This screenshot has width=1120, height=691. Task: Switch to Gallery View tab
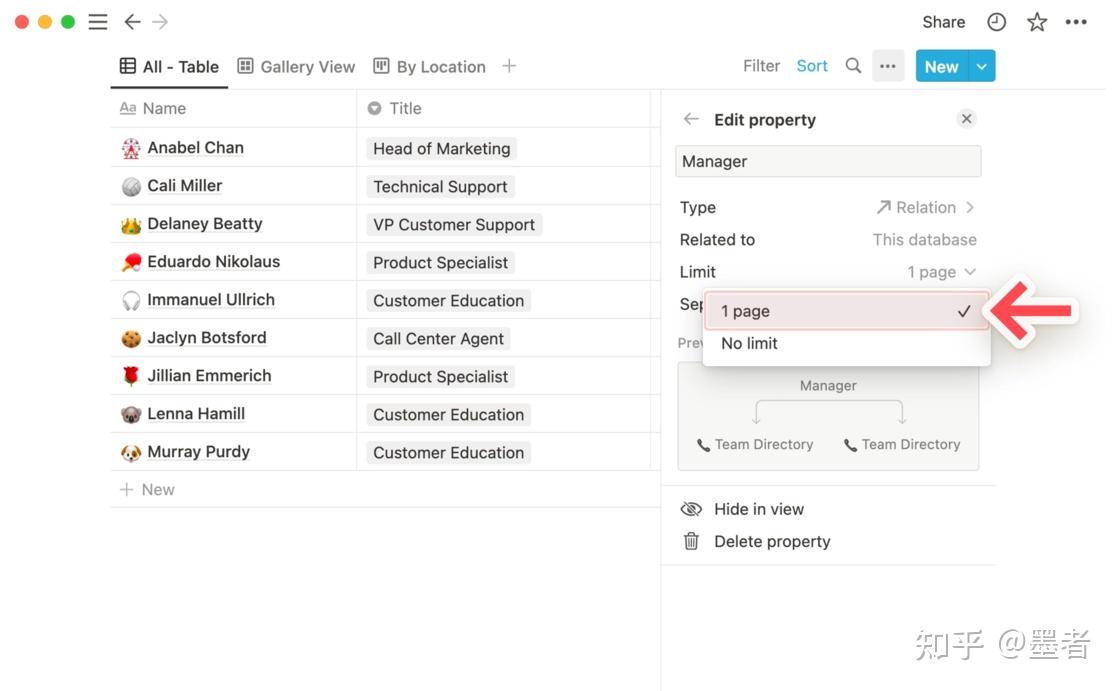point(297,67)
